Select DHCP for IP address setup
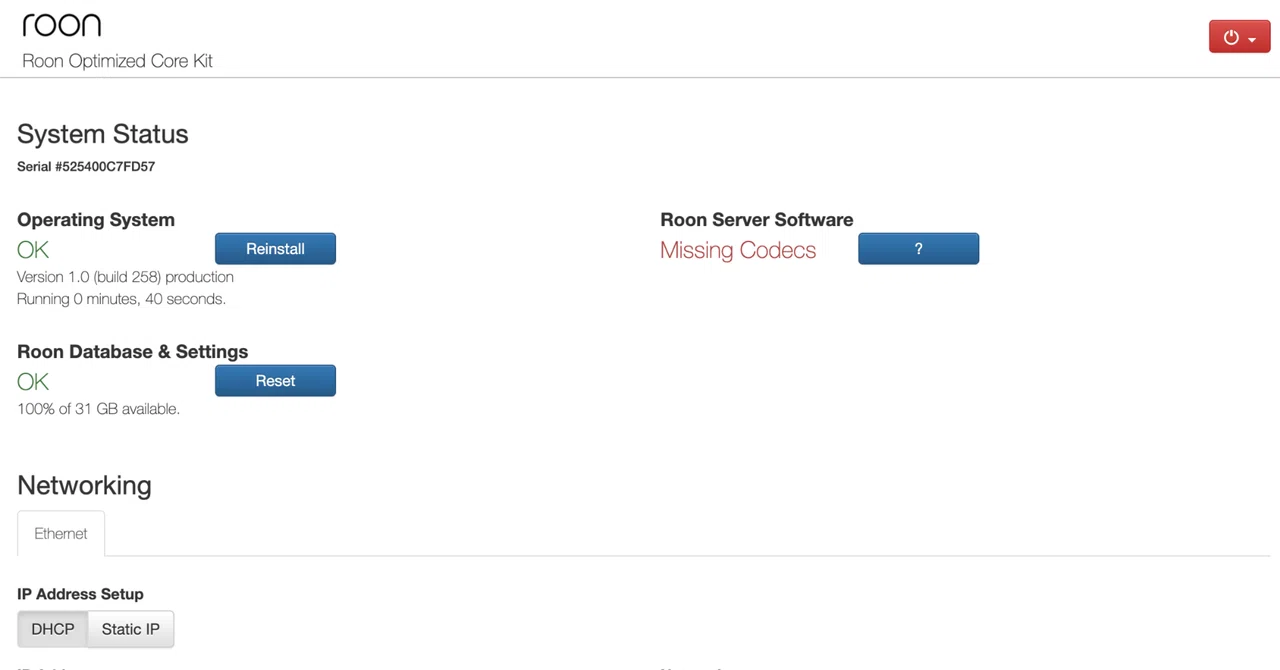 coord(53,629)
